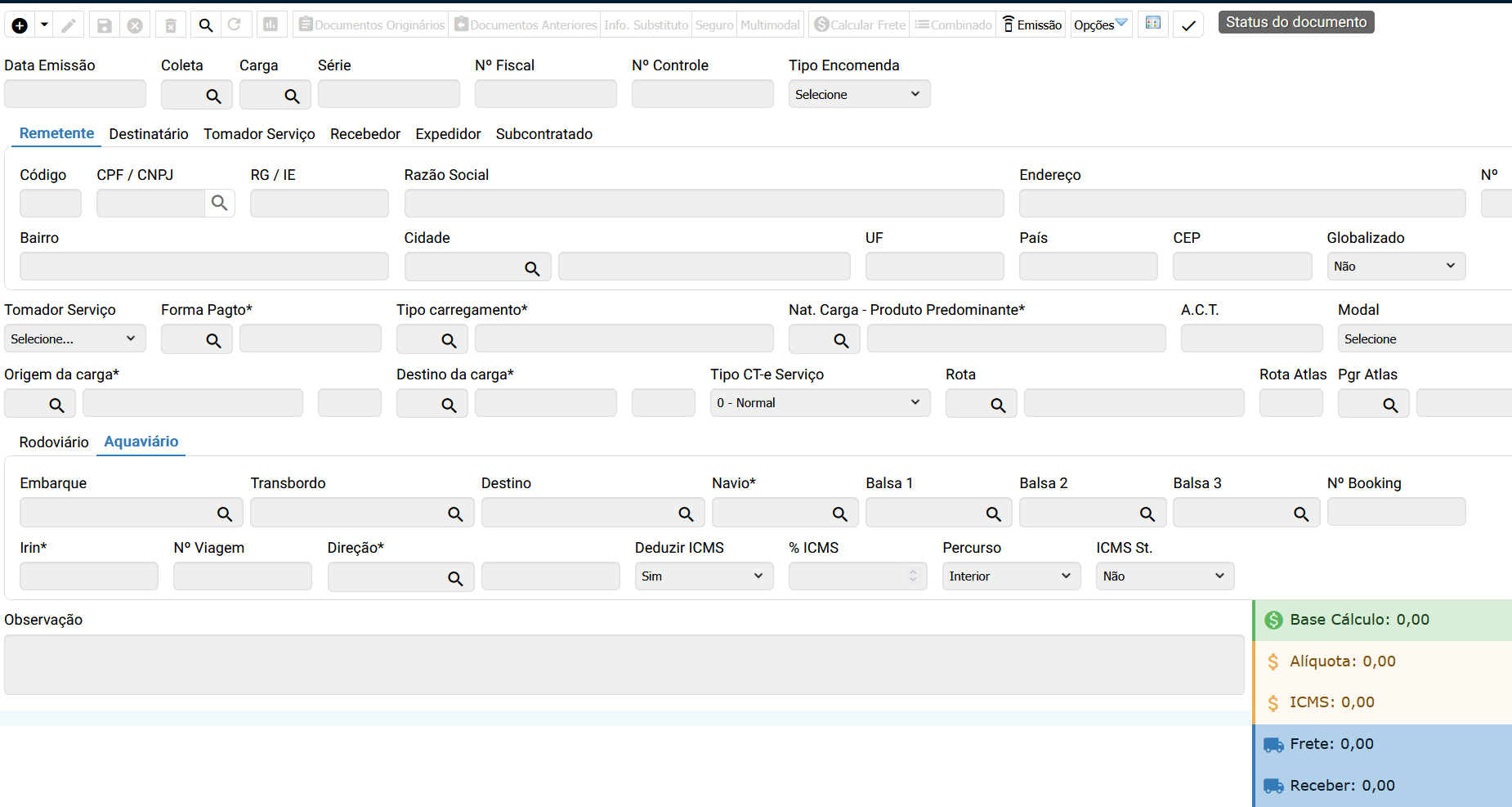Screen dimensions: 1512x807
Task: Open the Navio lookup magnifier
Action: point(839,513)
